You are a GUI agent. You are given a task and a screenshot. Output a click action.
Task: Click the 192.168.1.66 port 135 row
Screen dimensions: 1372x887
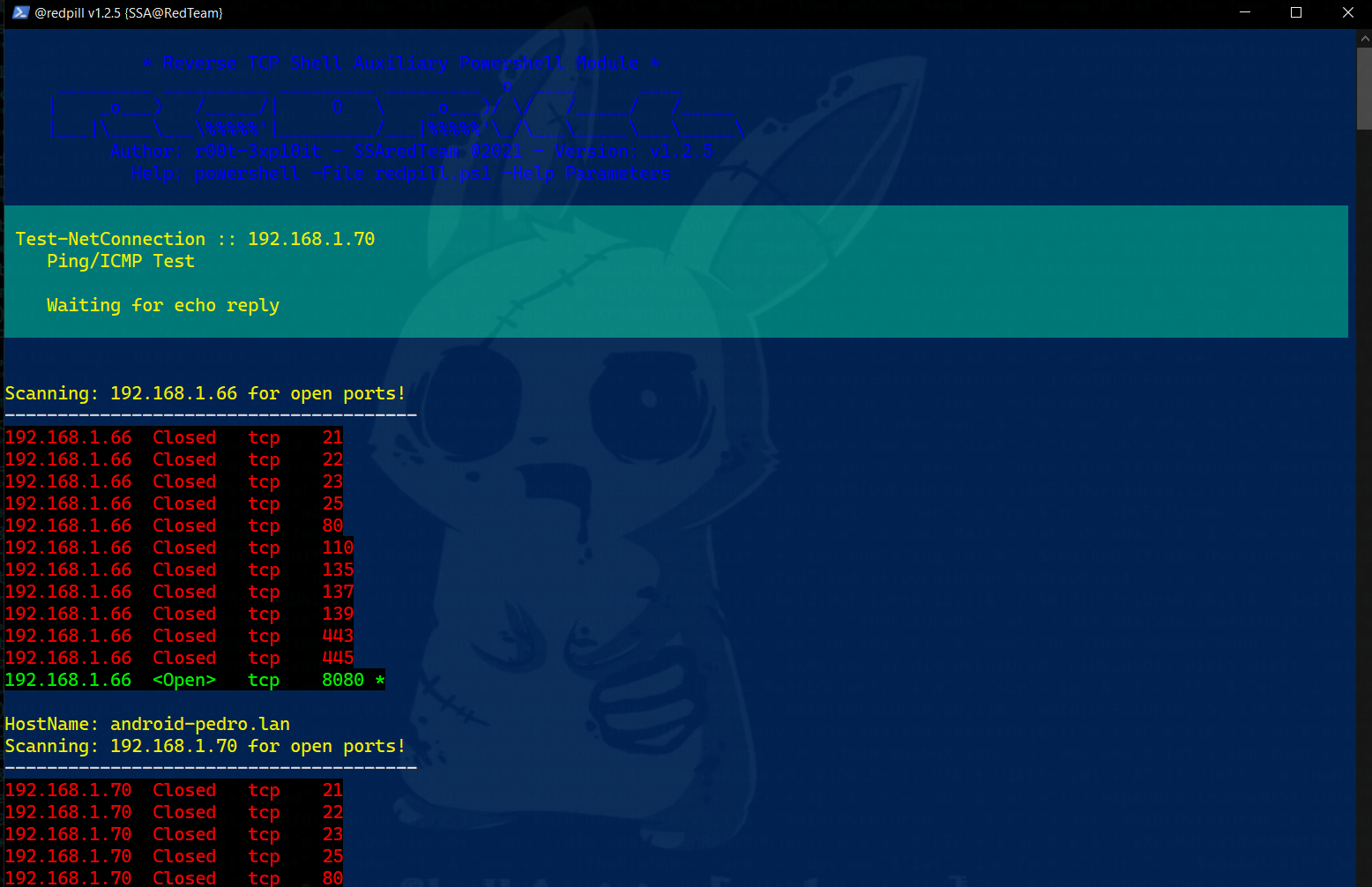(x=179, y=570)
